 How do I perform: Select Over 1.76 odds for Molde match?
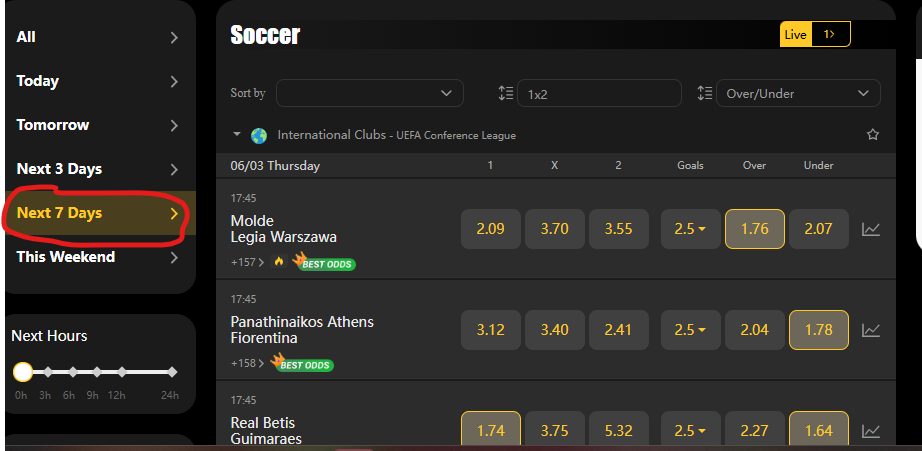pos(755,229)
